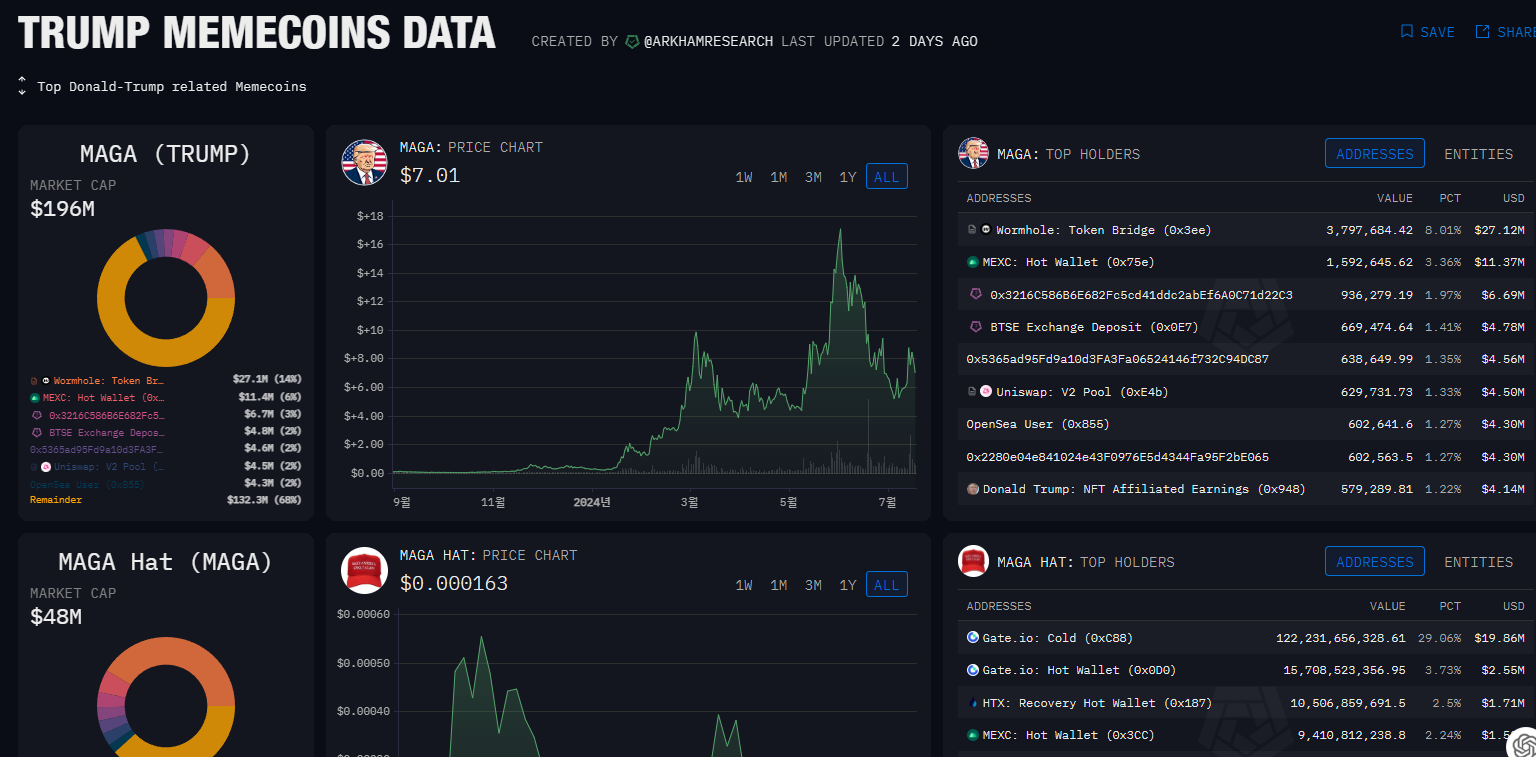Select ALL range on MAGA price chart
This screenshot has width=1536, height=757.
[x=887, y=177]
